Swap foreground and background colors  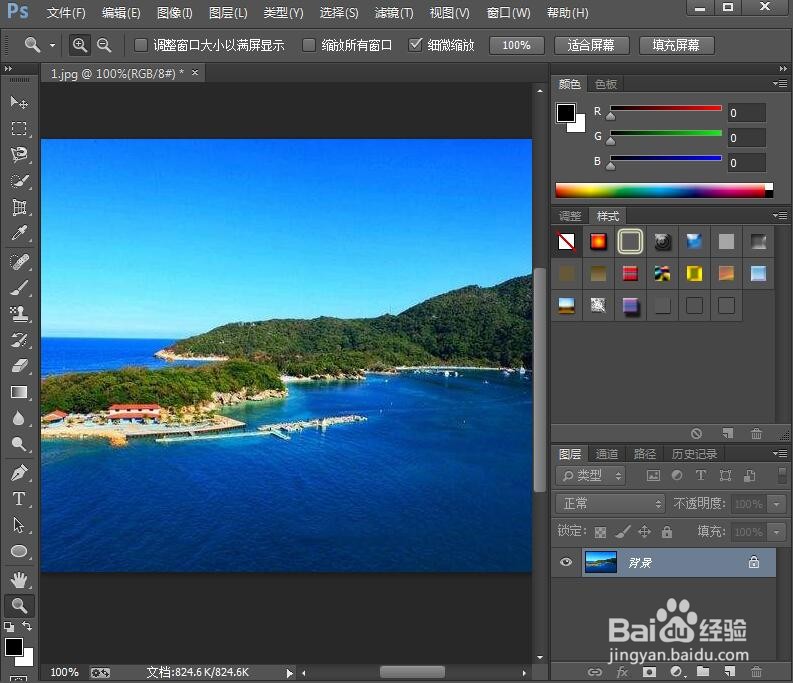[27, 626]
